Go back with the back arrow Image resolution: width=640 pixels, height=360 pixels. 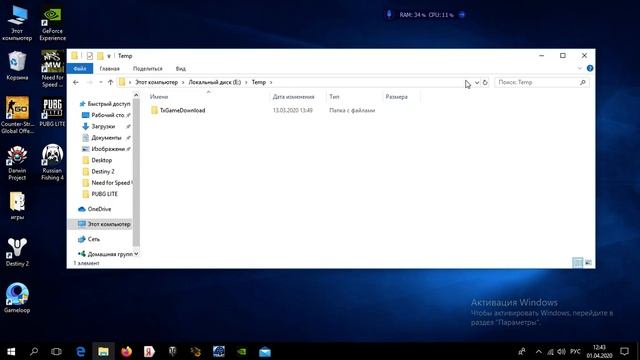(76, 82)
